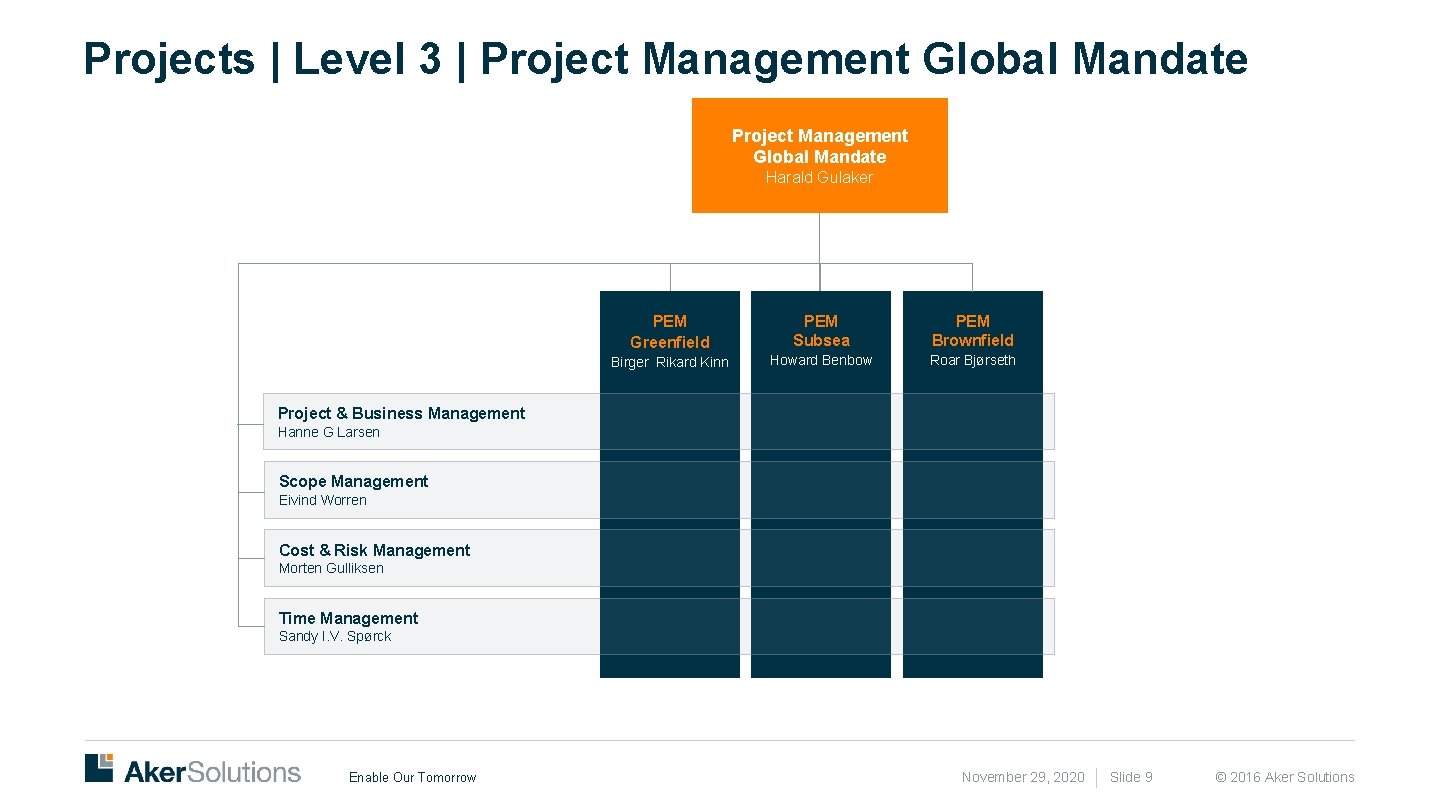The width and height of the screenshot is (1440, 810).
Task: Click the Cost & Risk Management label
Action: coord(374,550)
